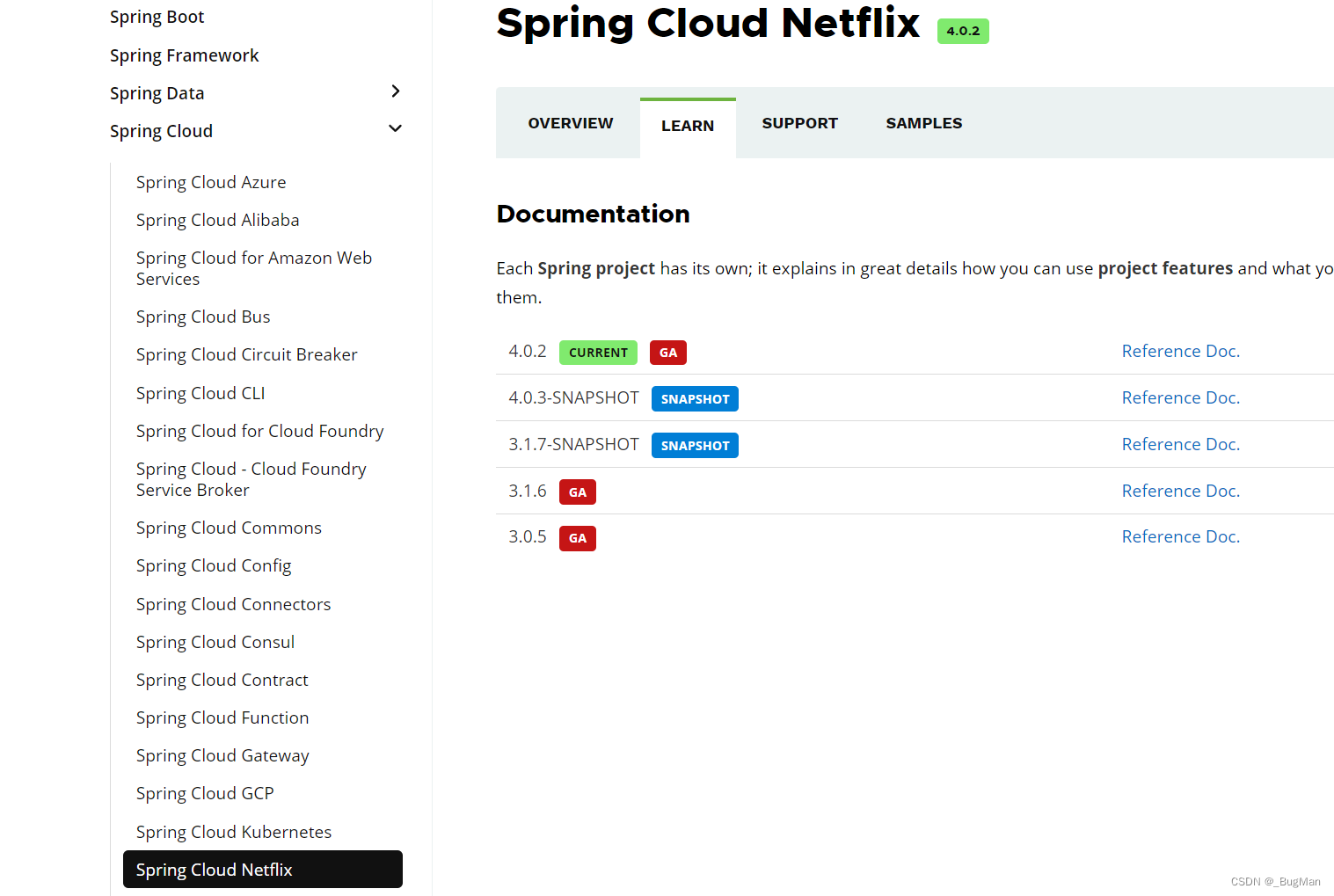This screenshot has width=1334, height=896.
Task: Open the SUPPORT tab
Action: click(799, 123)
